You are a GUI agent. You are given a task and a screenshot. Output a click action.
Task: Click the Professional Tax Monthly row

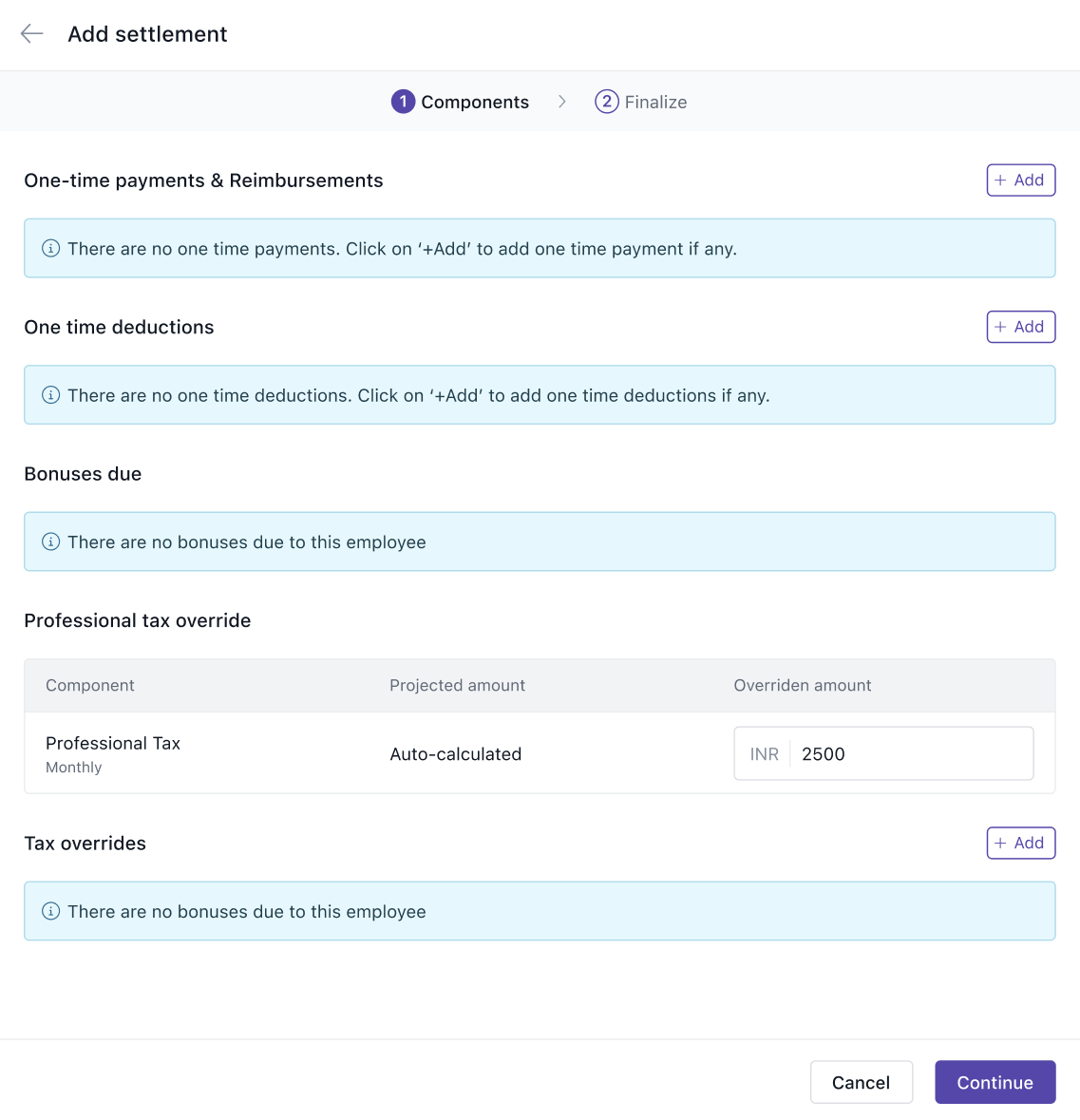pyautogui.click(x=540, y=753)
